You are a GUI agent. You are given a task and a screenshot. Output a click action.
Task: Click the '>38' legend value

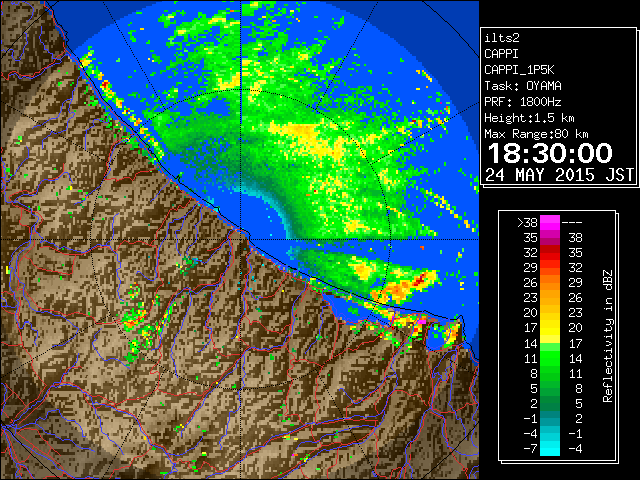527,223
